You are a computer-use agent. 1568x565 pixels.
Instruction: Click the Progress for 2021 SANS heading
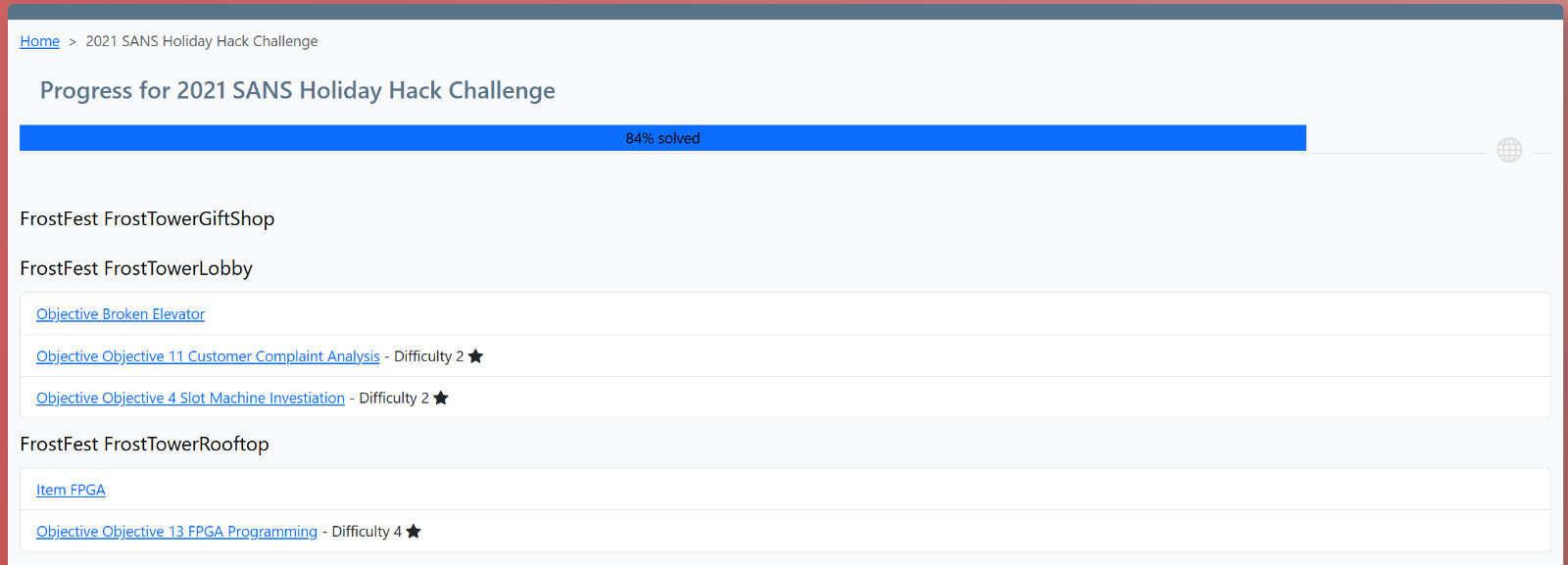click(297, 91)
